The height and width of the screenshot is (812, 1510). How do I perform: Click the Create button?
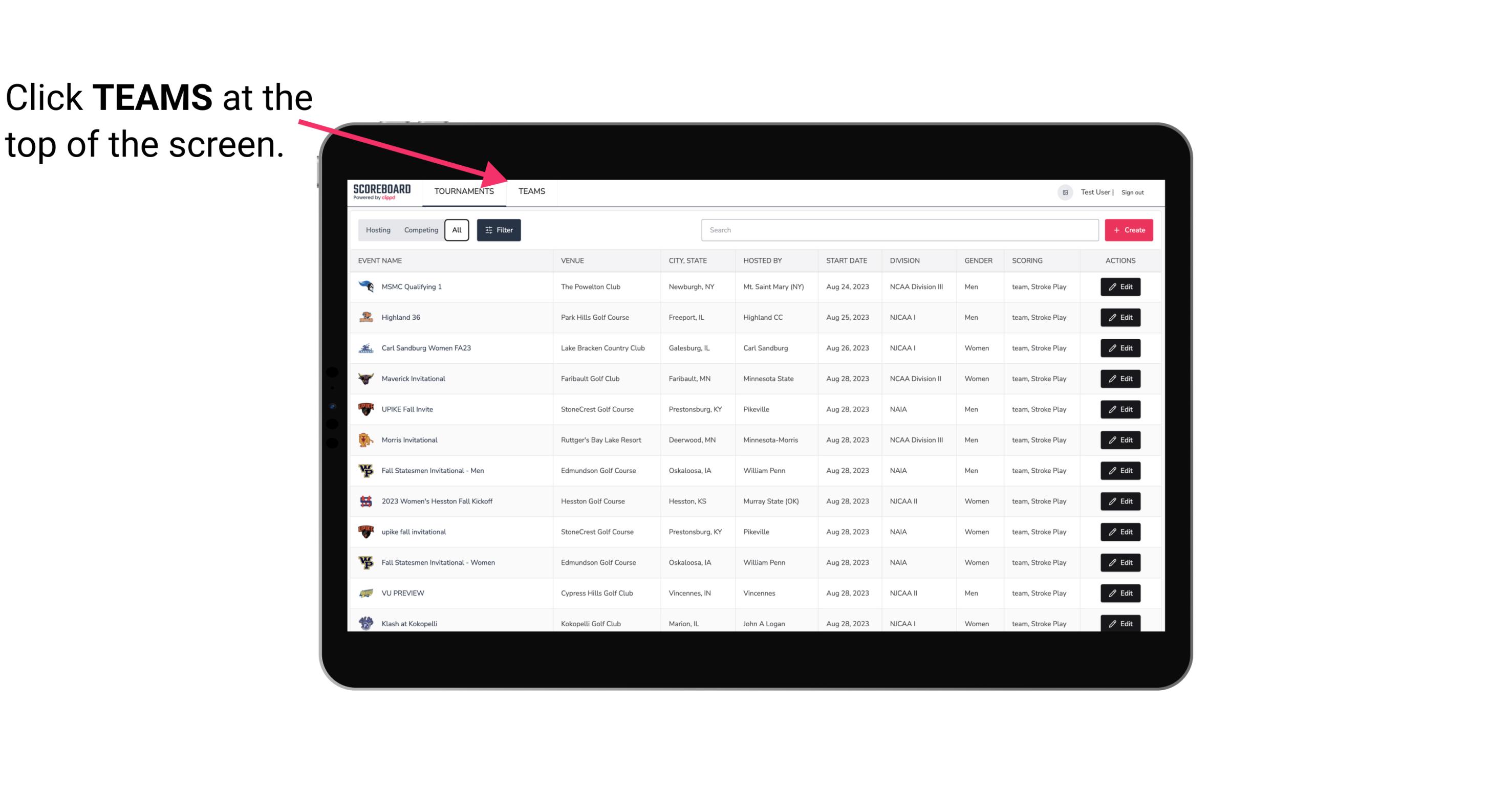[x=1129, y=229]
